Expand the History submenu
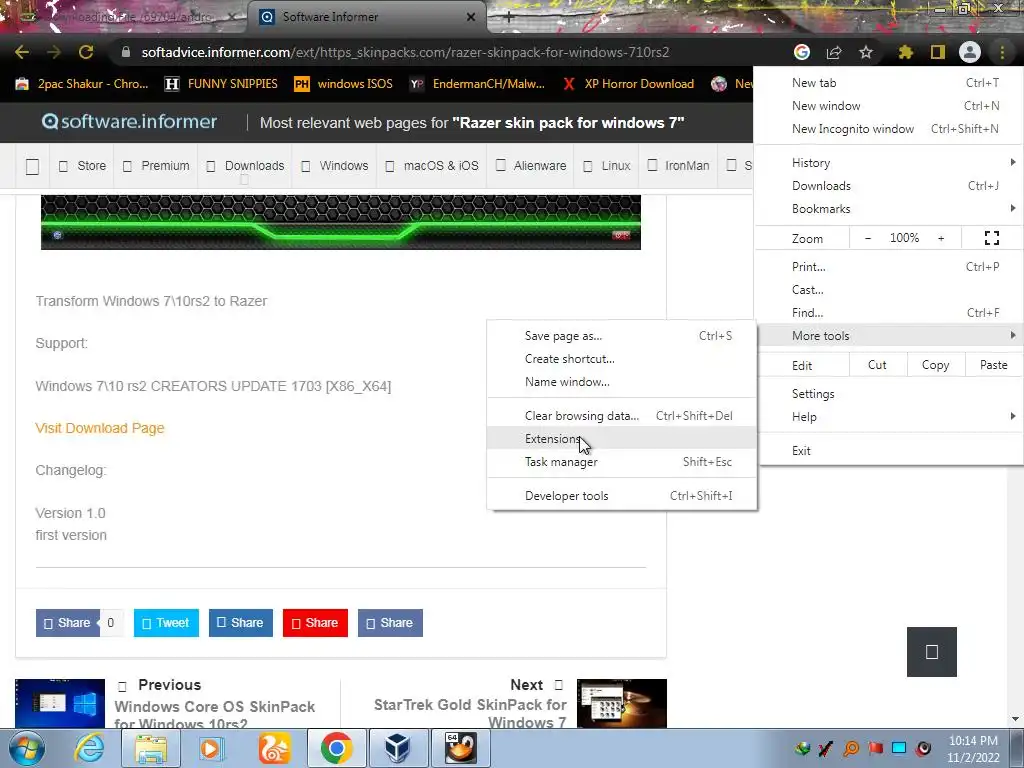Viewport: 1024px width, 768px height. (888, 163)
